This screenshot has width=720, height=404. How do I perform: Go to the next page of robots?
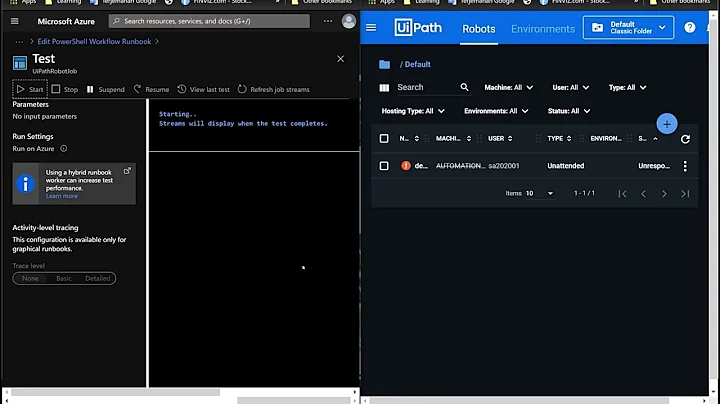(664, 194)
